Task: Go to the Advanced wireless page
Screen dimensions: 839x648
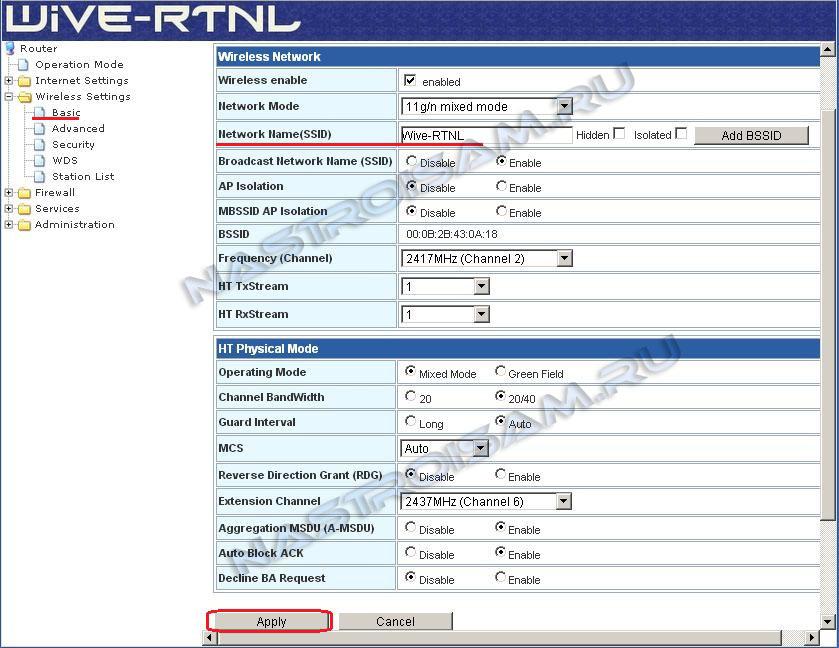Action: click(x=78, y=129)
